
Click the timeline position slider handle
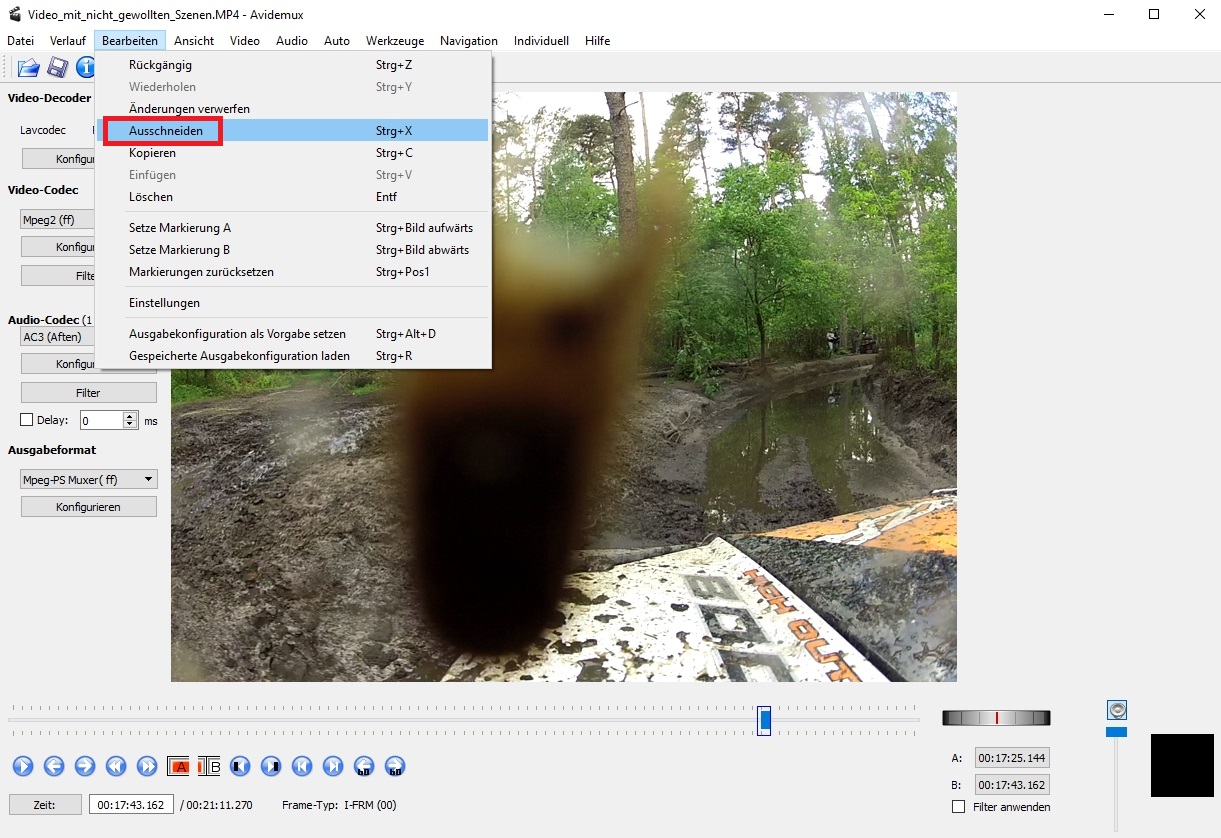coord(764,719)
